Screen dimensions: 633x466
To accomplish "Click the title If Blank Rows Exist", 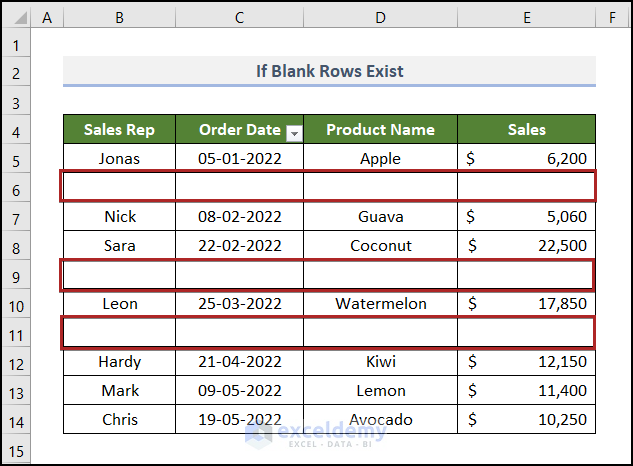I will 329,72.
